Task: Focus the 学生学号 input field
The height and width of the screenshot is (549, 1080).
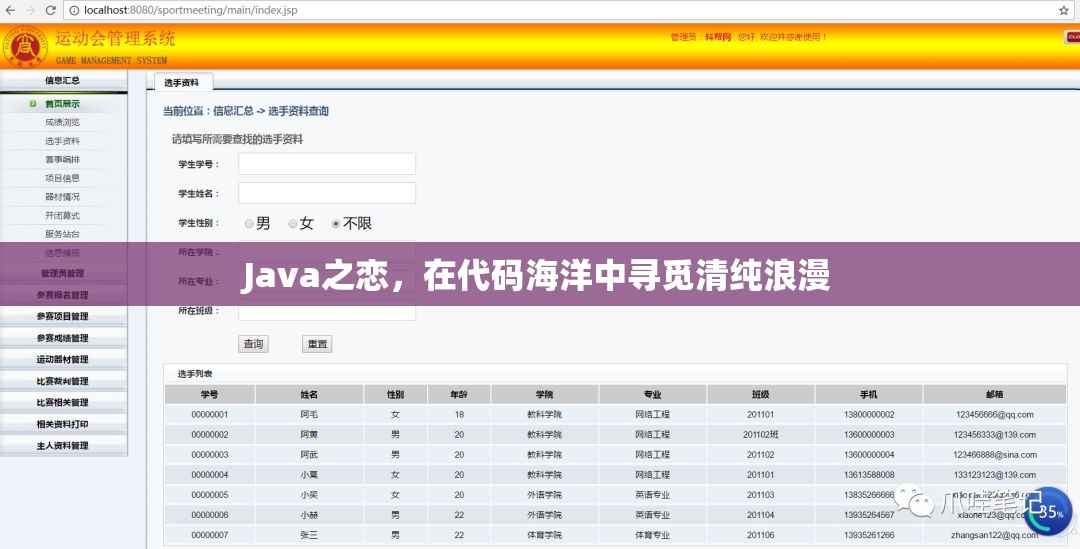Action: click(327, 164)
